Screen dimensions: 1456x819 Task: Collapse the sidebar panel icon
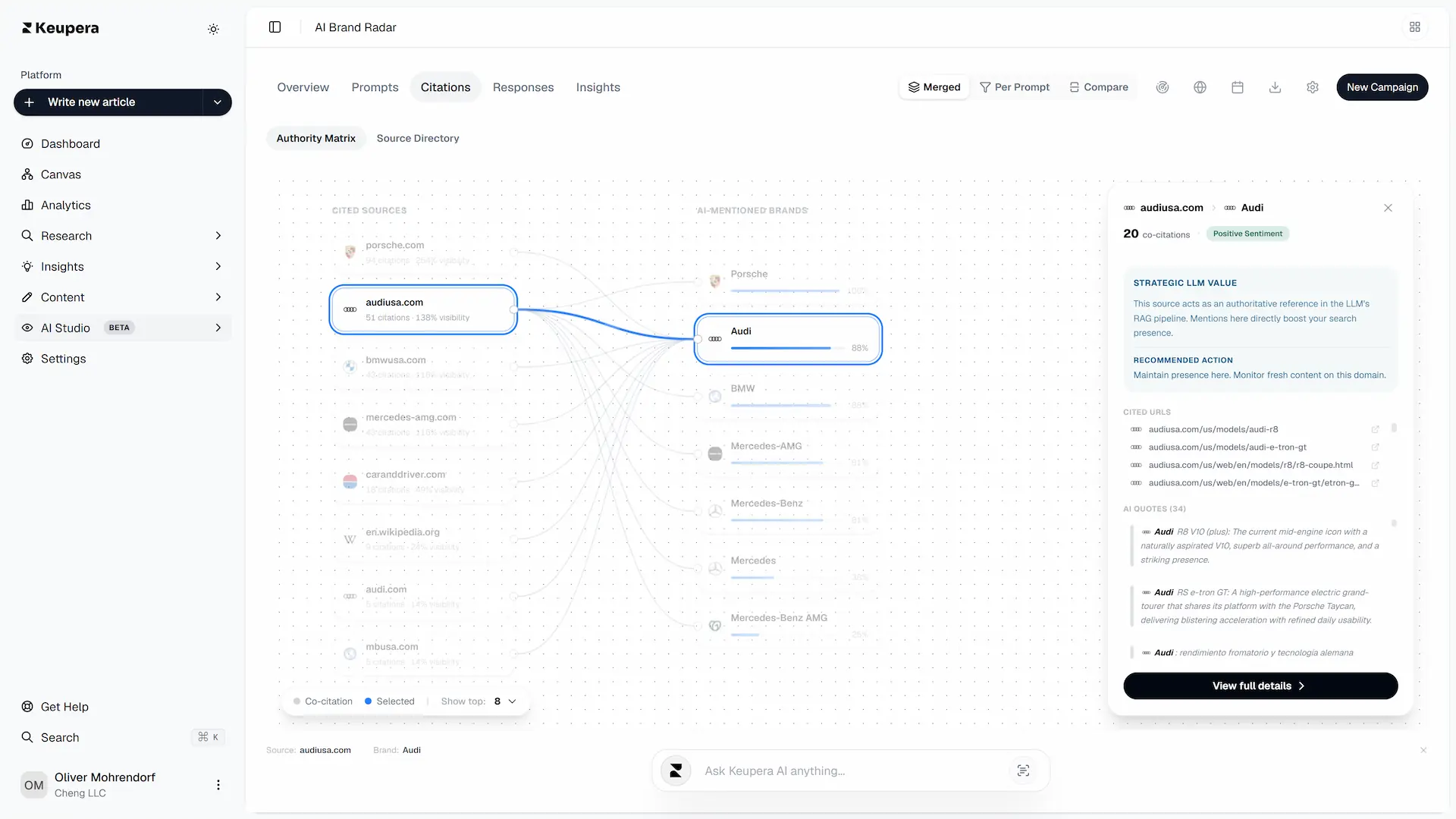[x=275, y=27]
